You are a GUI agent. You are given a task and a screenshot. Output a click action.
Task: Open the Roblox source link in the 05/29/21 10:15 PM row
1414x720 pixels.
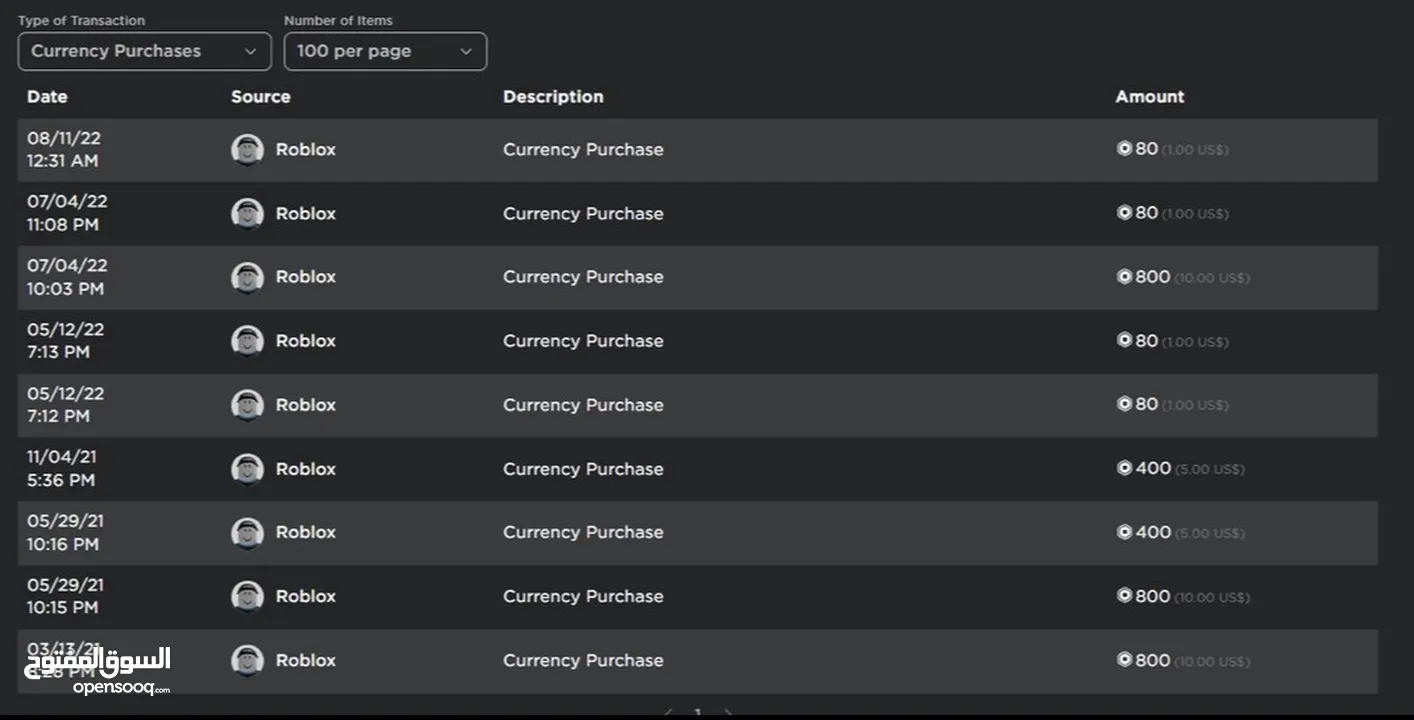306,596
